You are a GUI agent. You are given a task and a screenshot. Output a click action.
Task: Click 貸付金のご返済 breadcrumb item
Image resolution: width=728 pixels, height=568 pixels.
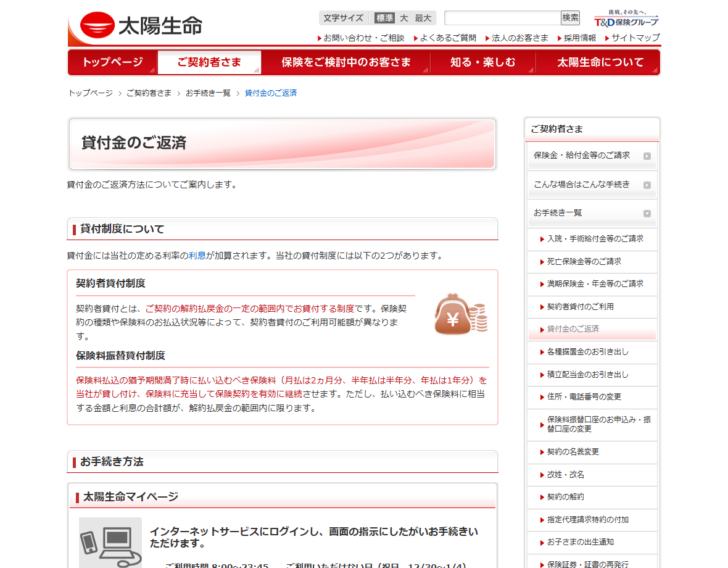[x=271, y=93]
